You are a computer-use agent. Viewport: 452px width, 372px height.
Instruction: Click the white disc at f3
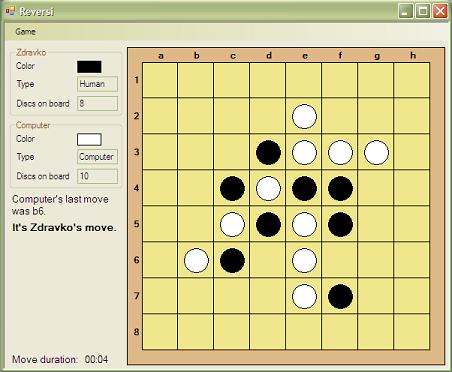340,152
